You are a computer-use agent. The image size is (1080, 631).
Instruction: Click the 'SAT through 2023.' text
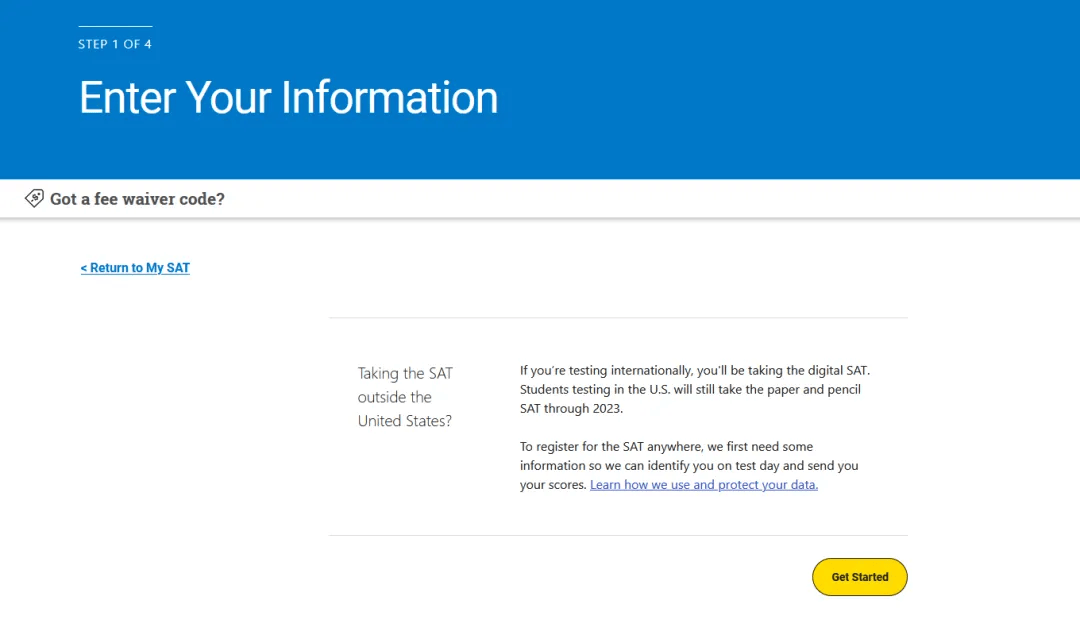pos(571,408)
